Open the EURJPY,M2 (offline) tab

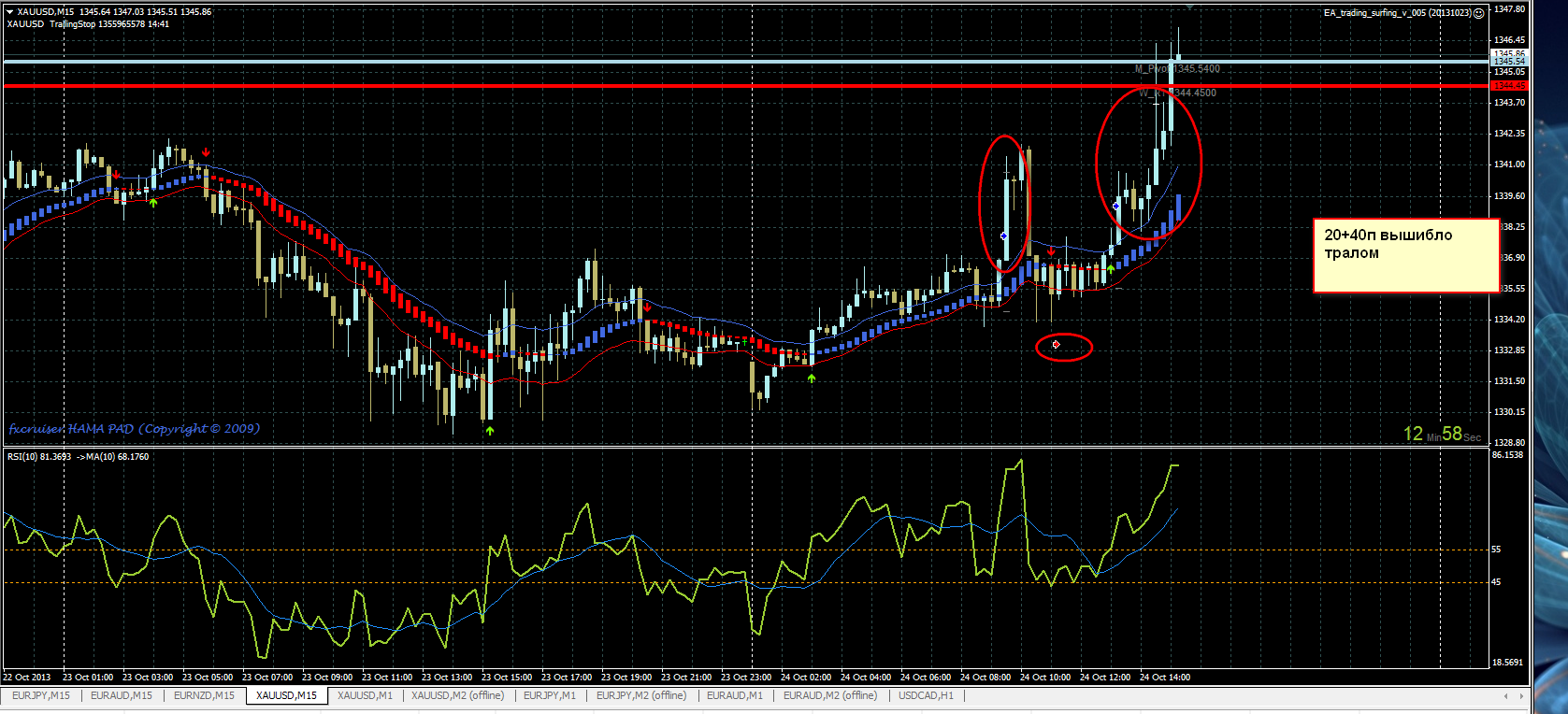pyautogui.click(x=641, y=695)
